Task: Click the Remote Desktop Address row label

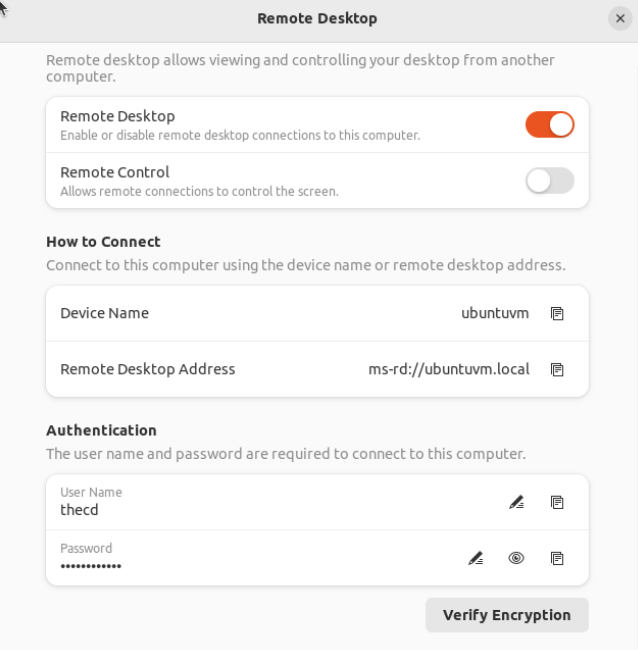Action: (x=148, y=369)
